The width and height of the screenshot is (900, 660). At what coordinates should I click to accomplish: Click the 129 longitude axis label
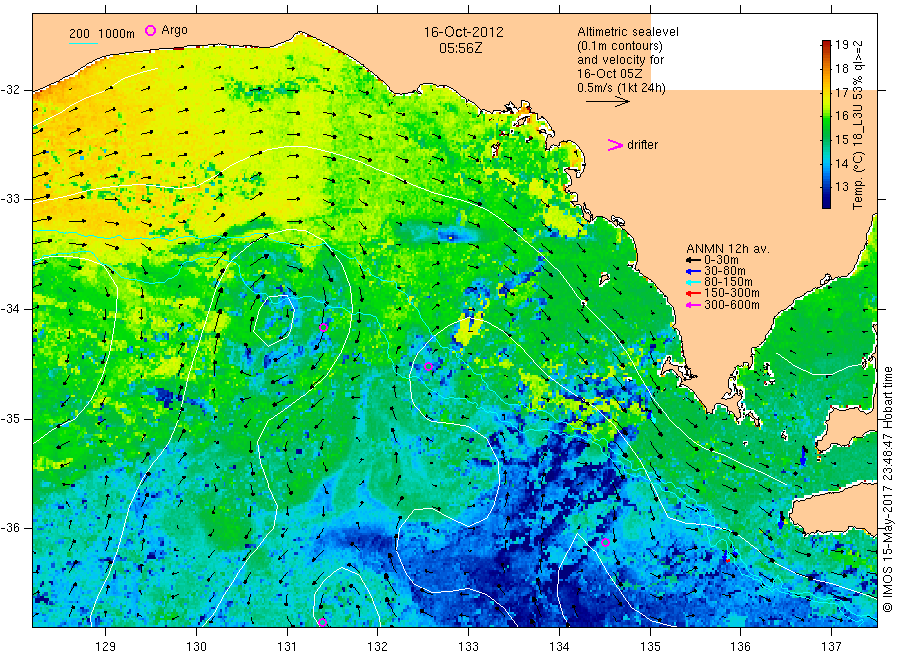pos(105,647)
